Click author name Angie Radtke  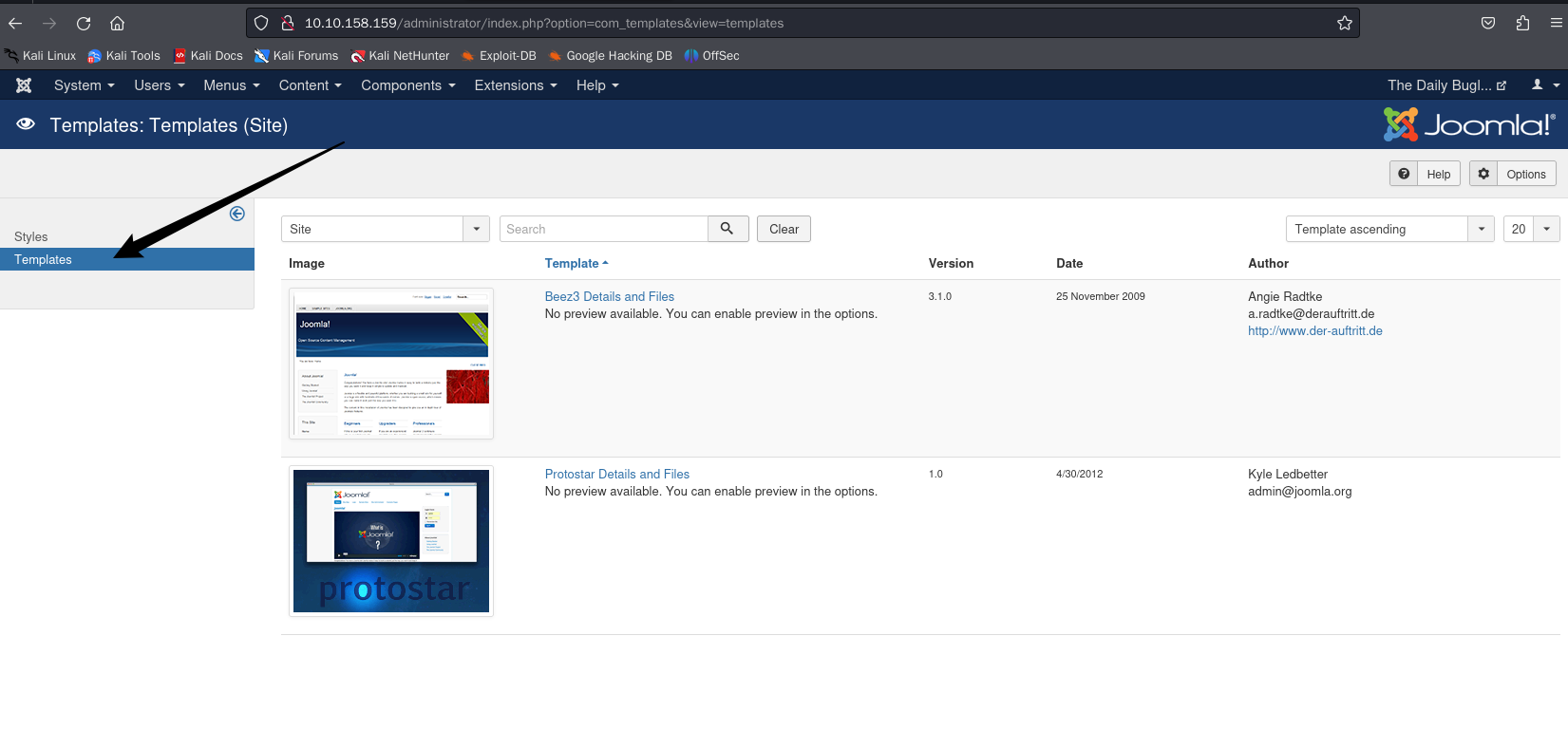click(1285, 296)
